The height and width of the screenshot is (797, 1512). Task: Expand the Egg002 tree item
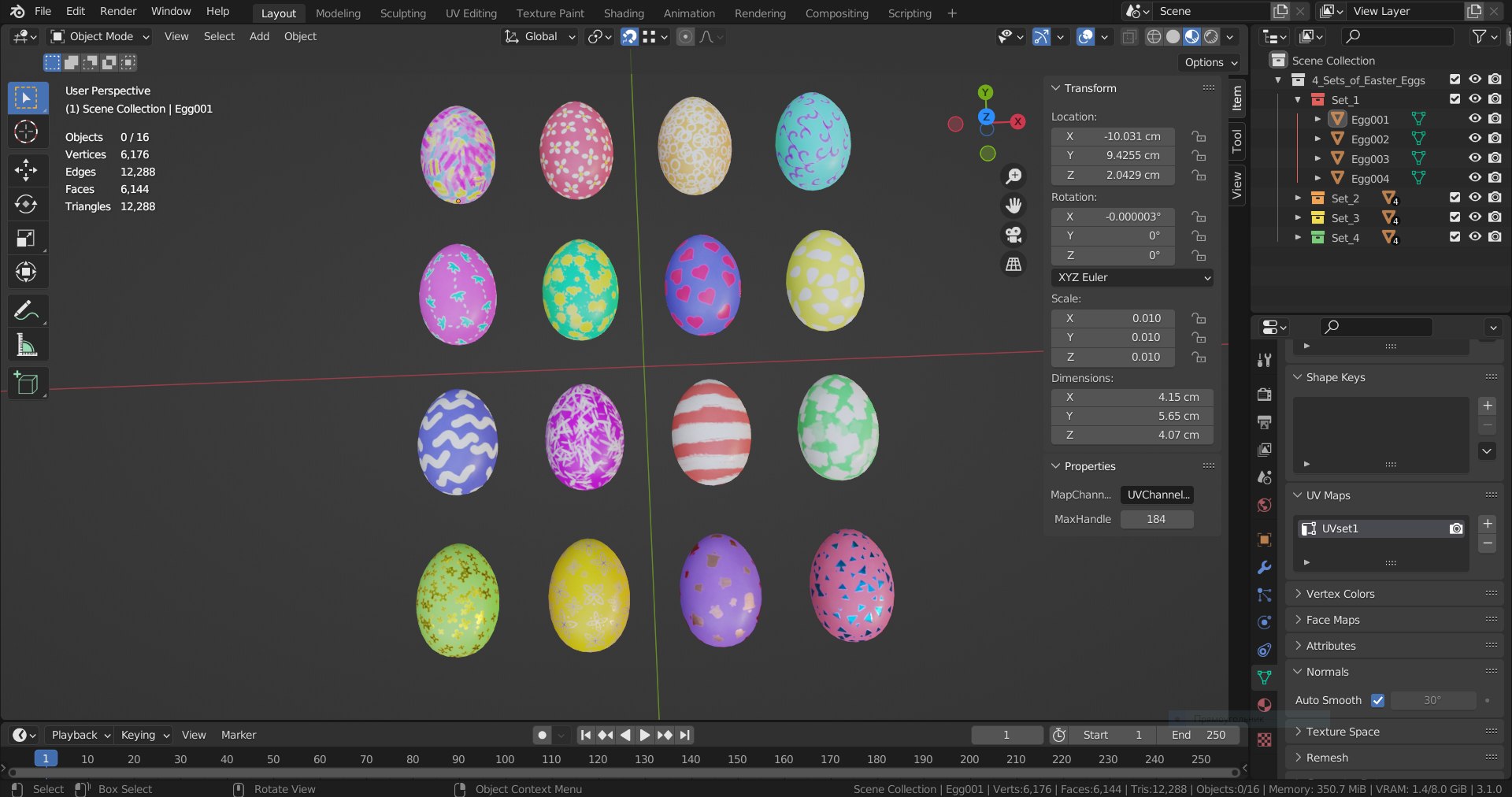click(x=1317, y=139)
